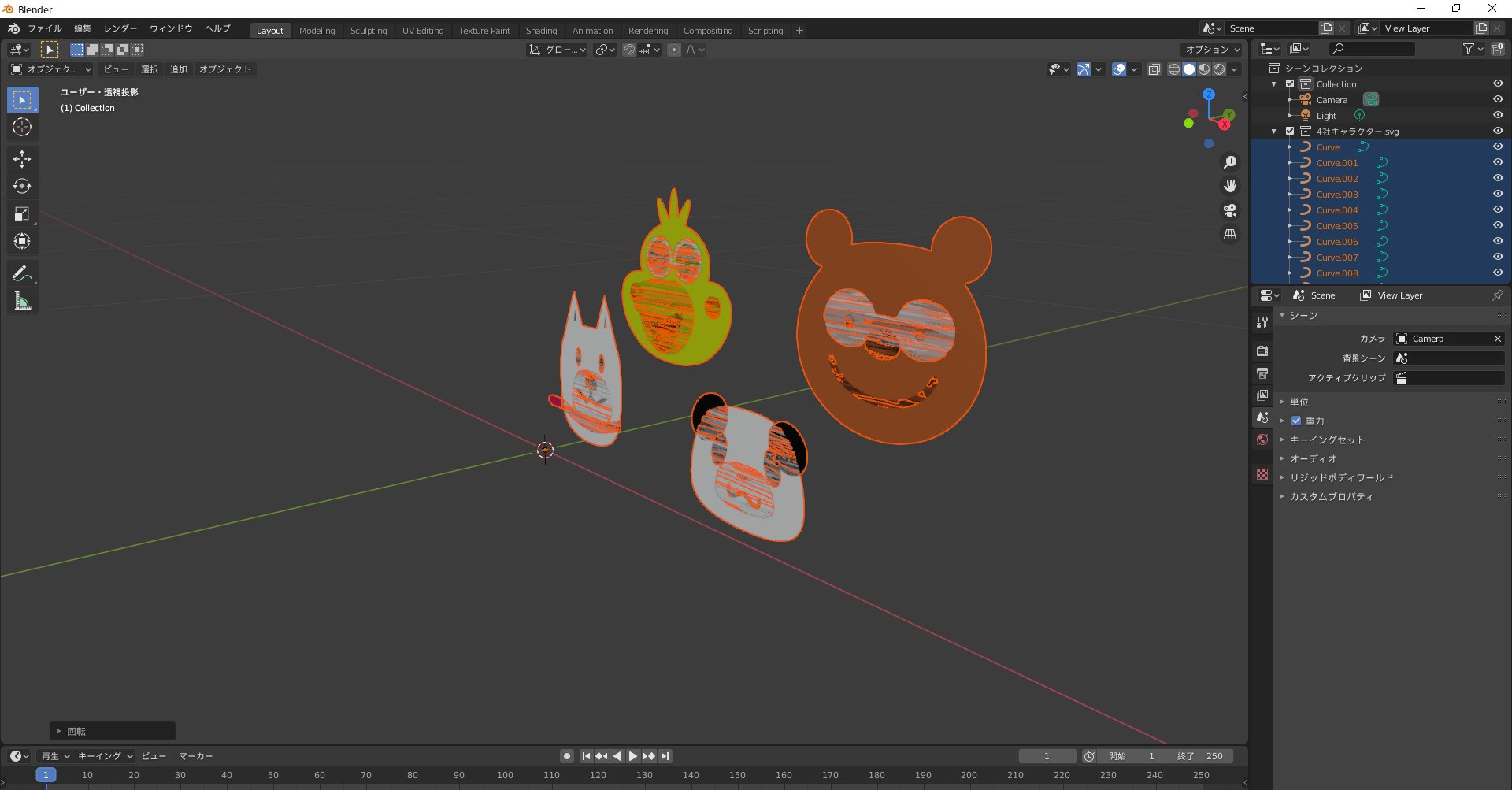1512x790 pixels.
Task: Open the Tool properties tab
Action: pos(1262,323)
